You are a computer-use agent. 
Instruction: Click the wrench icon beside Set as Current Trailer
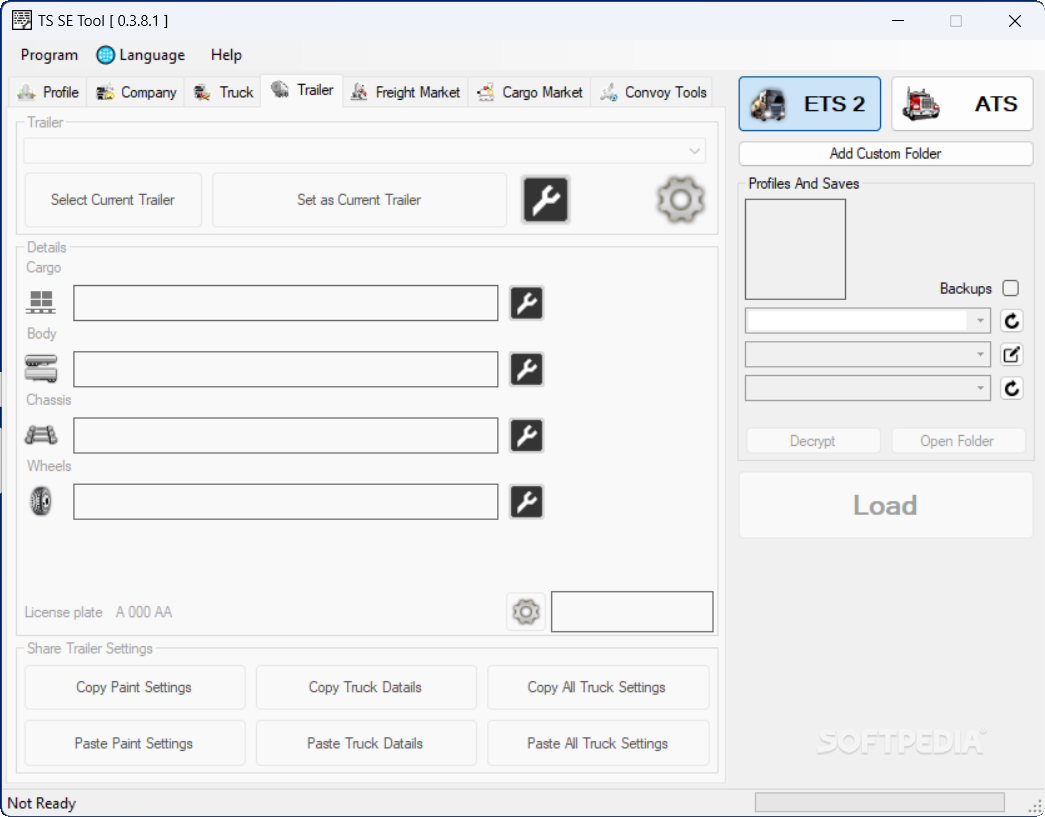[x=545, y=199]
